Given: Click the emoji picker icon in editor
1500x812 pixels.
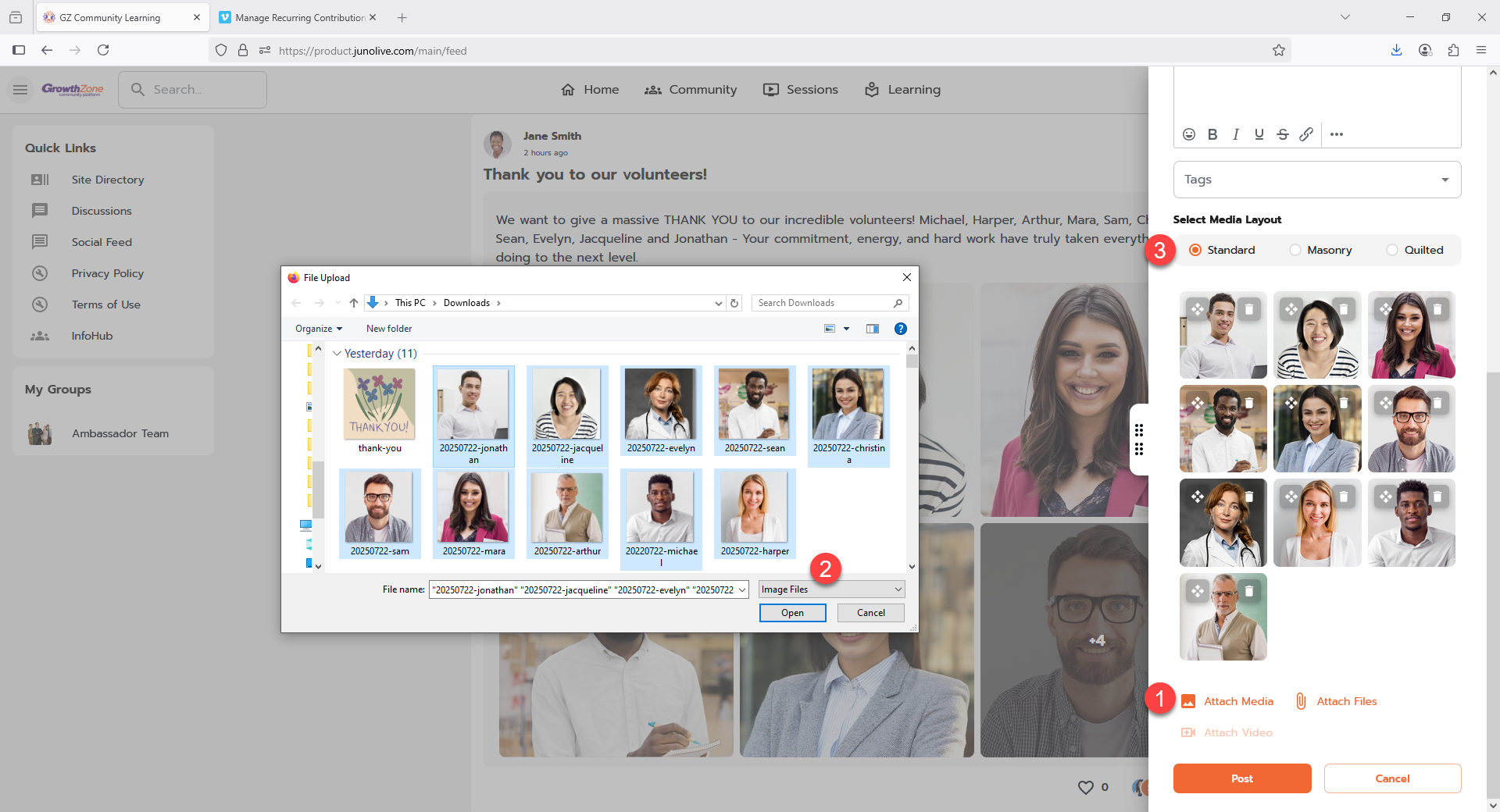Looking at the screenshot, I should pos(1189,134).
